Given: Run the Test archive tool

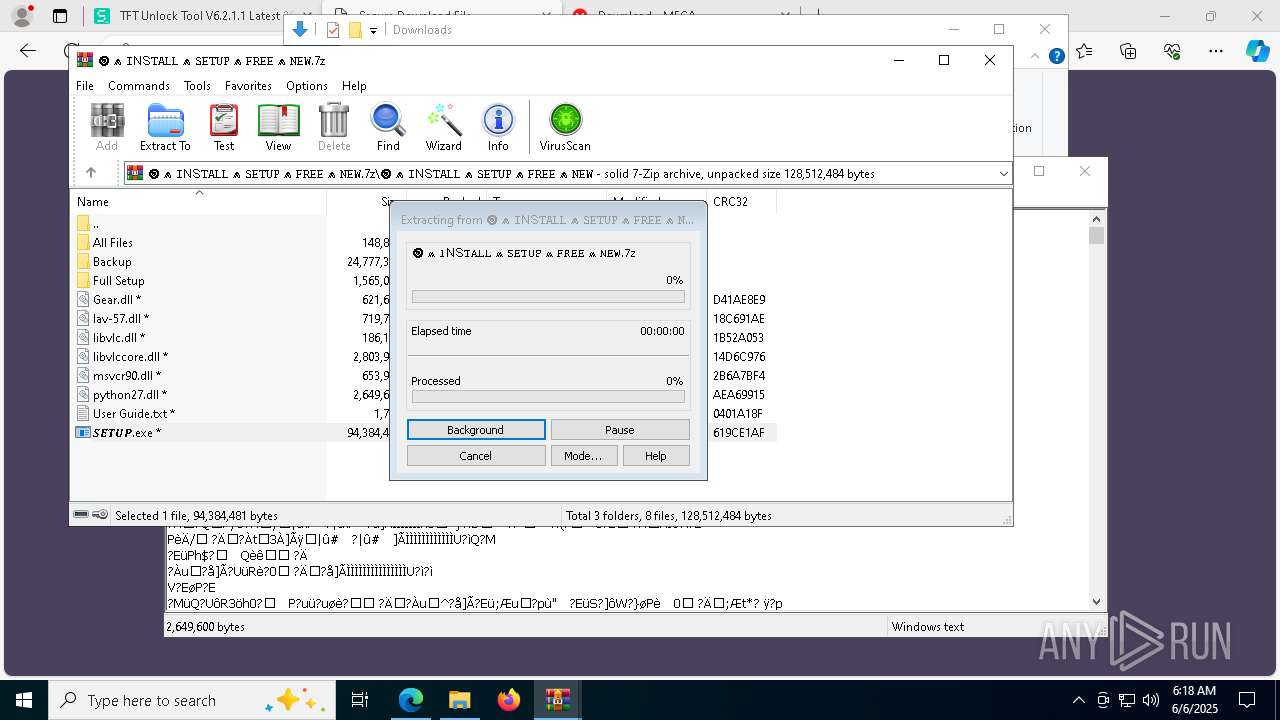Looking at the screenshot, I should 224,128.
